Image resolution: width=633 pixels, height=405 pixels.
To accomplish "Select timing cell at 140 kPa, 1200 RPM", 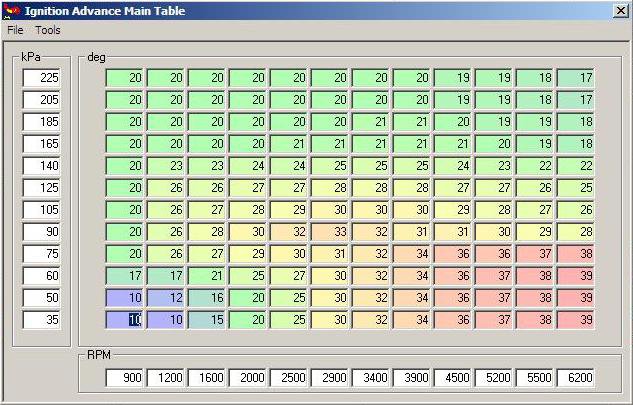I will pos(167,166).
